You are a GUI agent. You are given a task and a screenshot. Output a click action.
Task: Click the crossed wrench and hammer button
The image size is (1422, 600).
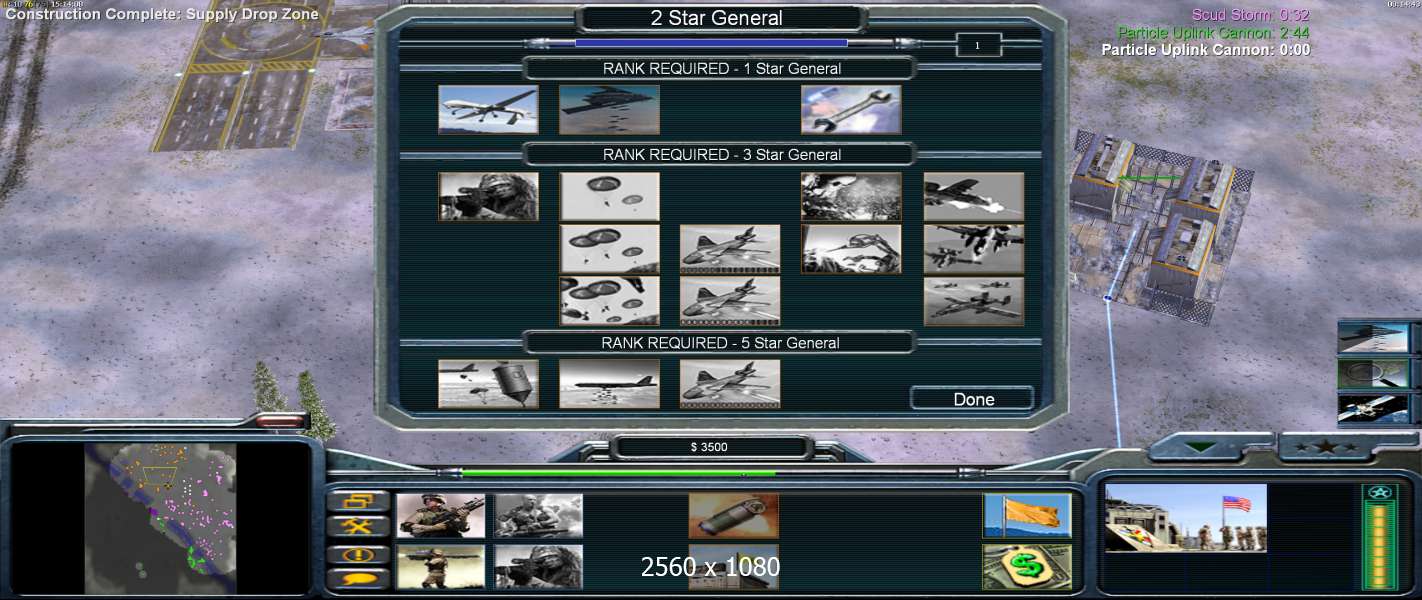[x=358, y=527]
